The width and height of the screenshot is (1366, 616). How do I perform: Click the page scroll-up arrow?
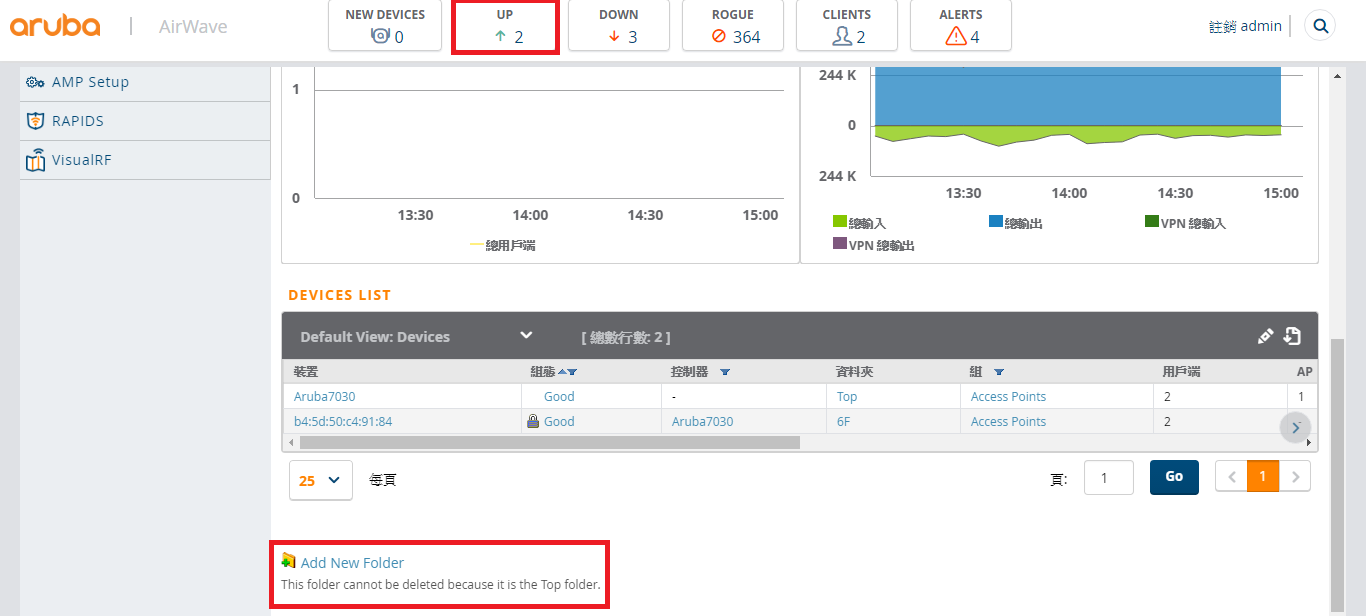pos(1338,76)
